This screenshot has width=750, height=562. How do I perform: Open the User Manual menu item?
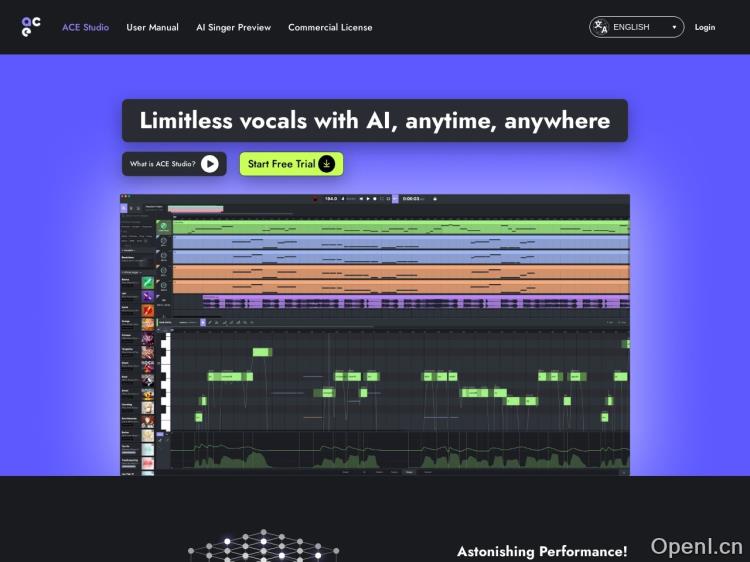tap(152, 27)
